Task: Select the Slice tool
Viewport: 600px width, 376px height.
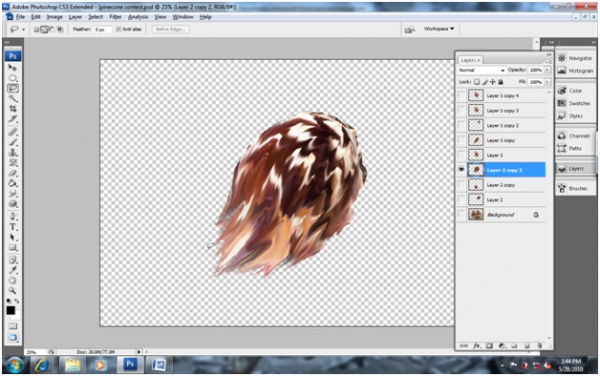Action: click(13, 119)
